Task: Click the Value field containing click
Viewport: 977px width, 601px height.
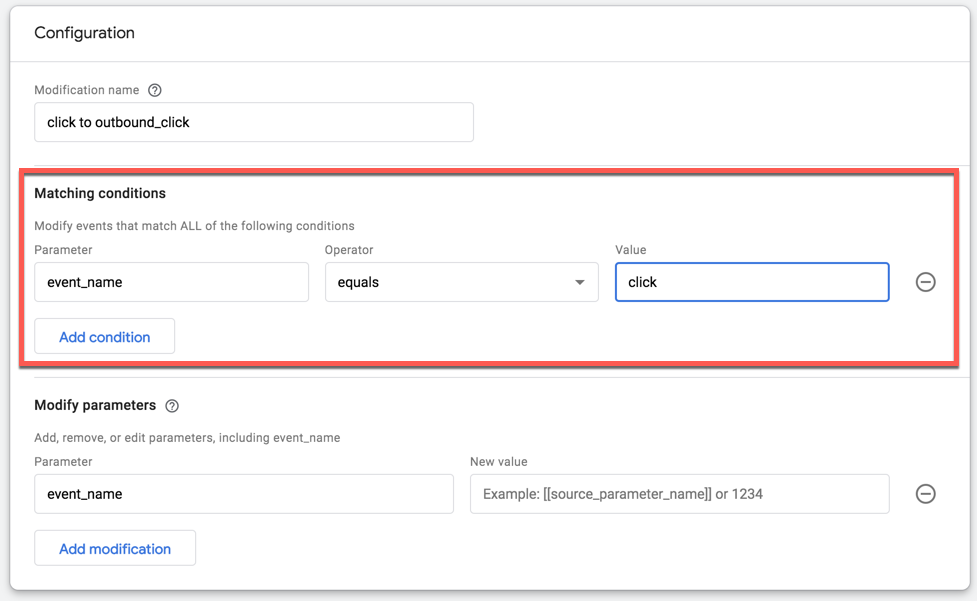Action: (752, 282)
